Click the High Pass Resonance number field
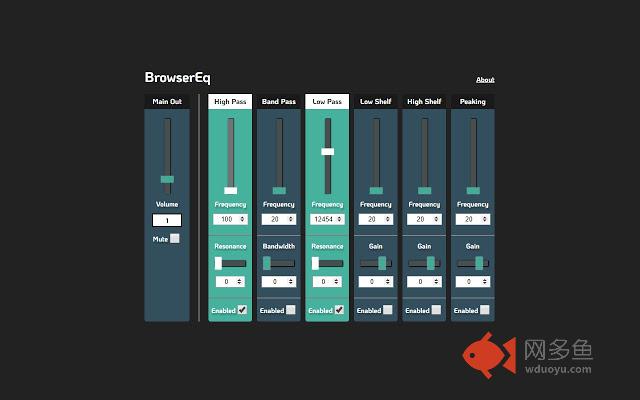This screenshot has height=400, width=640. pos(230,282)
